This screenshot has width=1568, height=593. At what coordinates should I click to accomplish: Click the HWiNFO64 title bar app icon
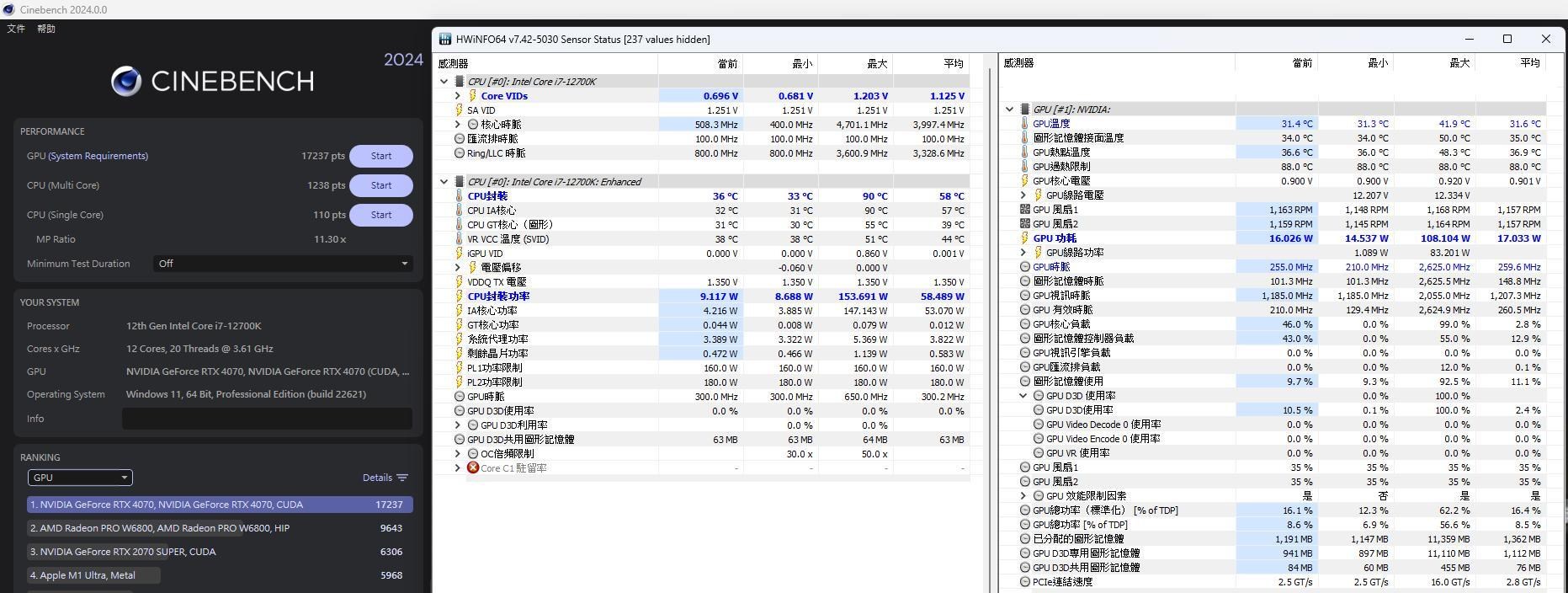[x=444, y=39]
